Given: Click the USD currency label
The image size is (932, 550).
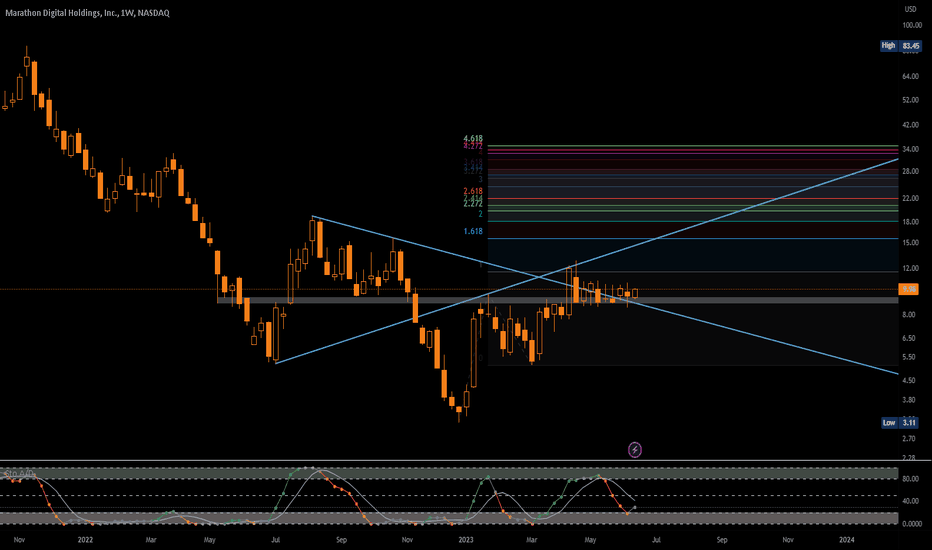Looking at the screenshot, I should tap(910, 9).
